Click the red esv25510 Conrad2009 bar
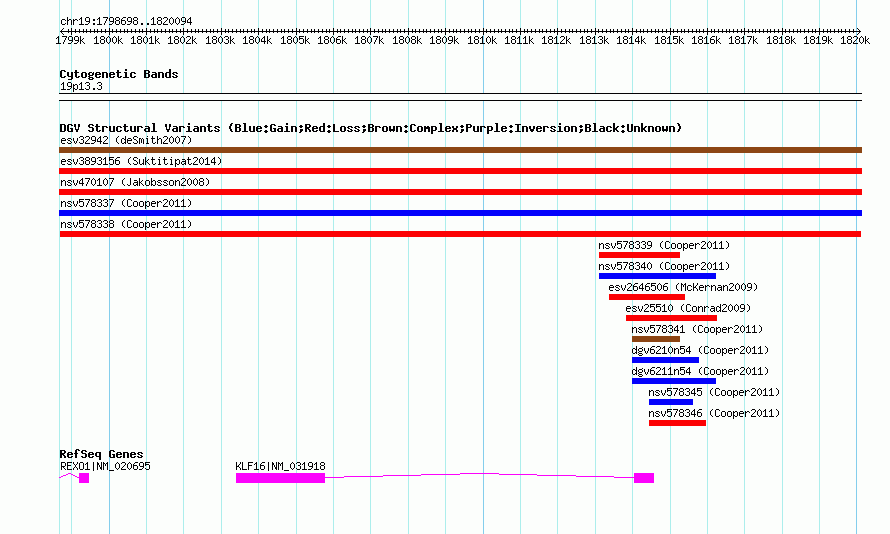 coord(671,318)
